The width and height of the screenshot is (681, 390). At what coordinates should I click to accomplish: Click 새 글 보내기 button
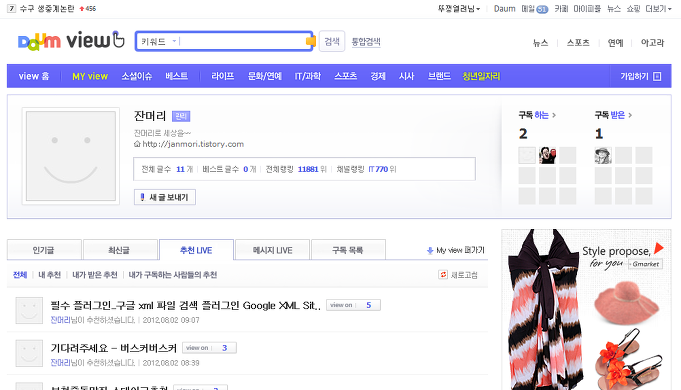(165, 197)
